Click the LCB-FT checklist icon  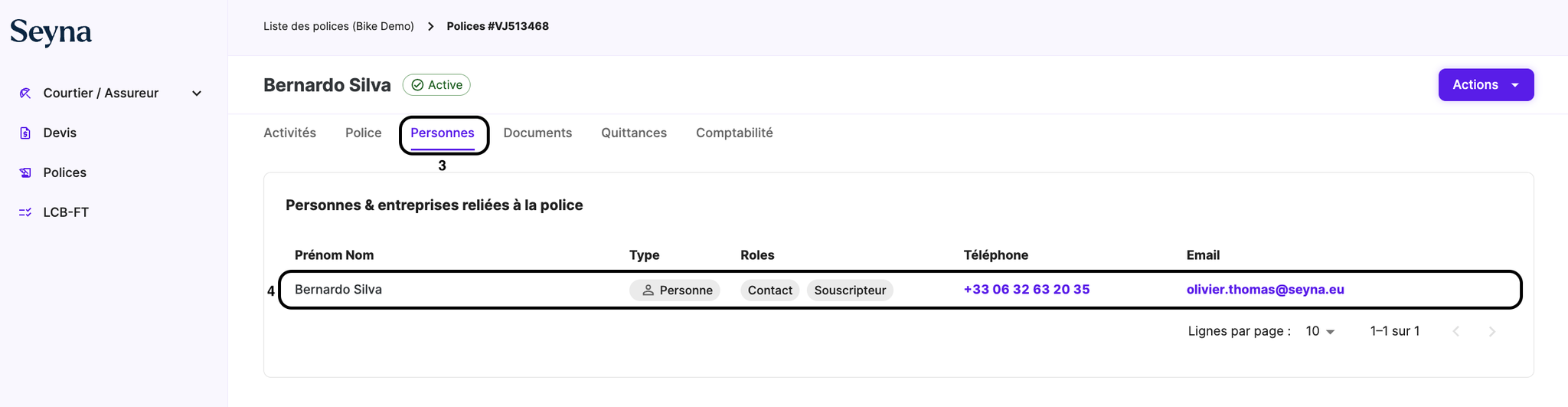(25, 212)
